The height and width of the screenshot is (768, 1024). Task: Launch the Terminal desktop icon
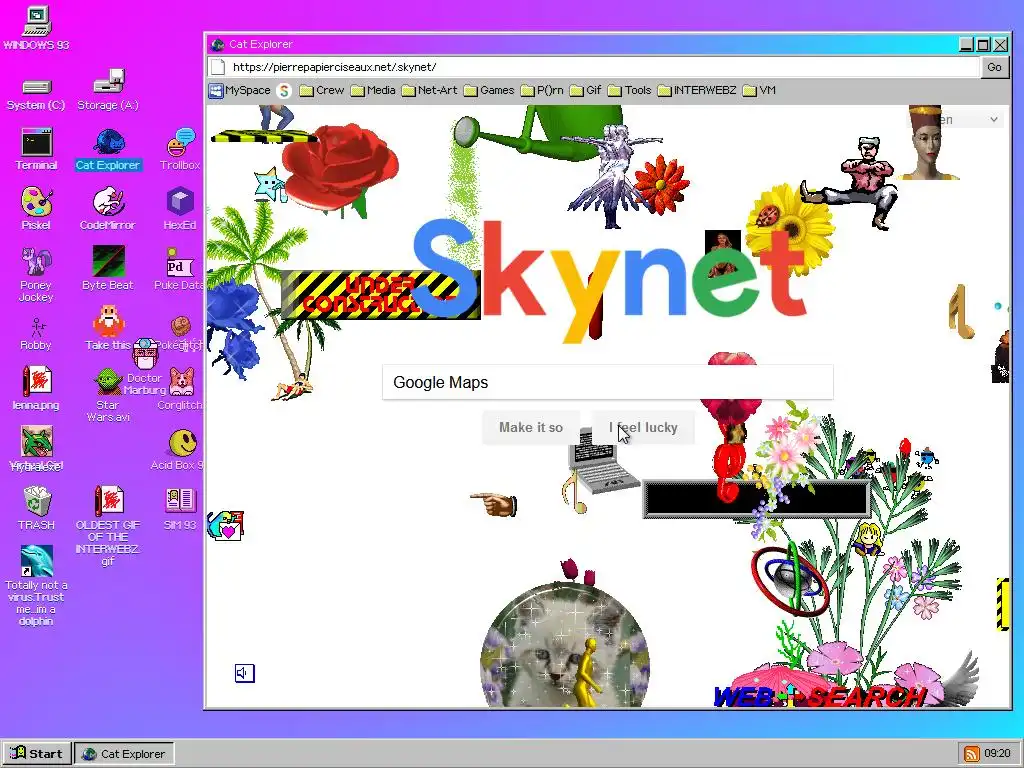36,150
